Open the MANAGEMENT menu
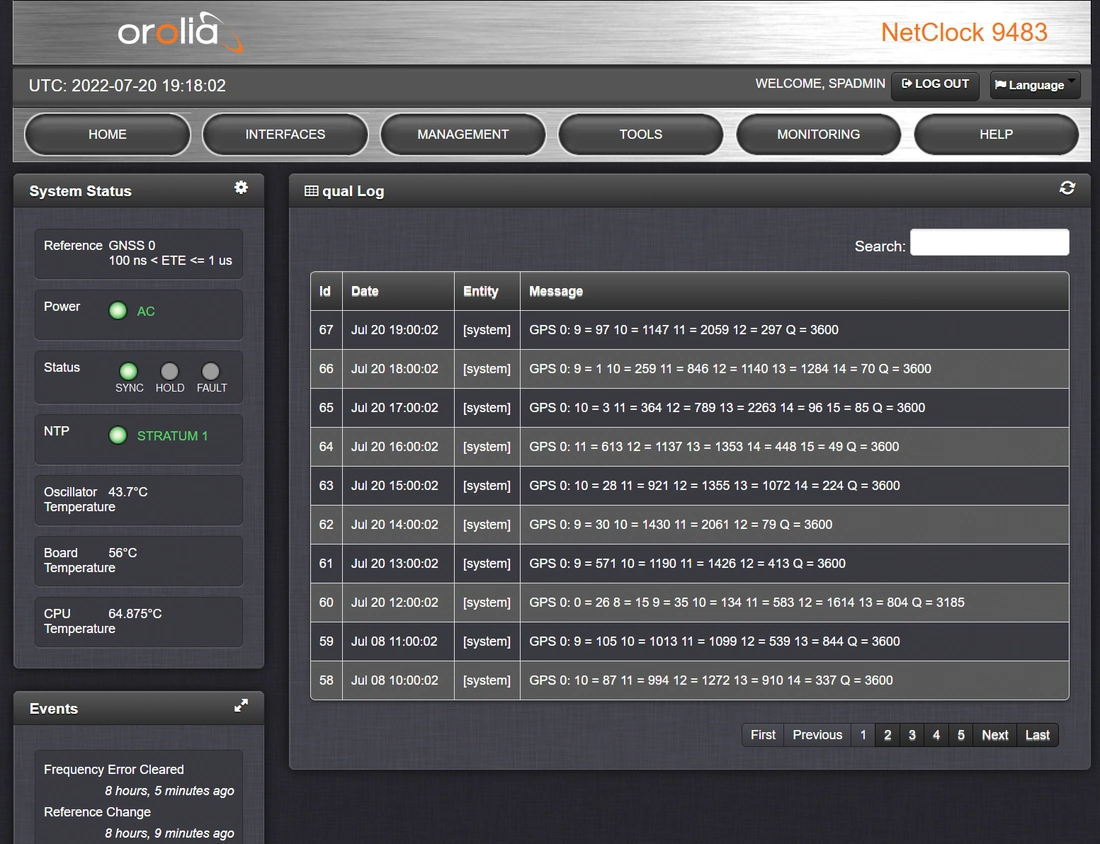The height and width of the screenshot is (844, 1100). (x=463, y=134)
